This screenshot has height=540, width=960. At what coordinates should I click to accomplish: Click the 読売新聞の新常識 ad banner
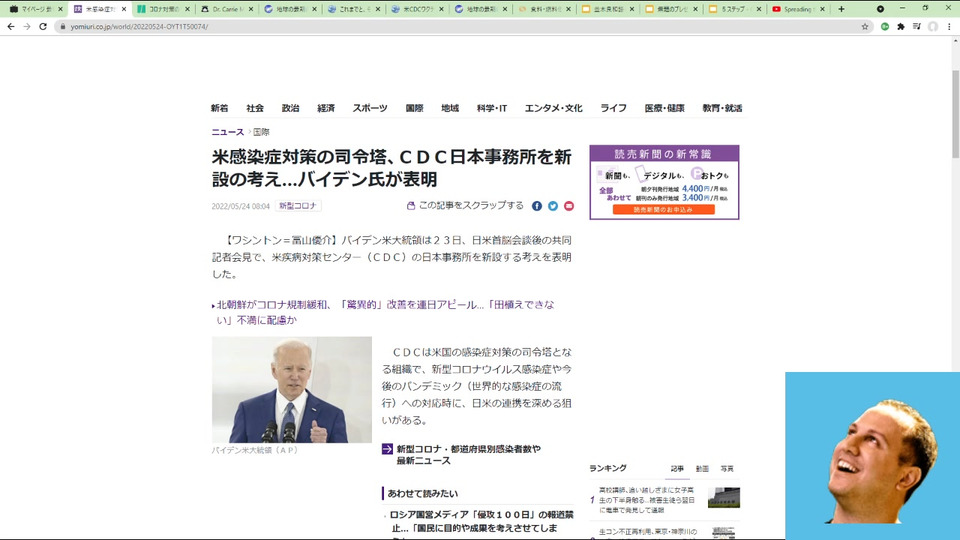664,182
